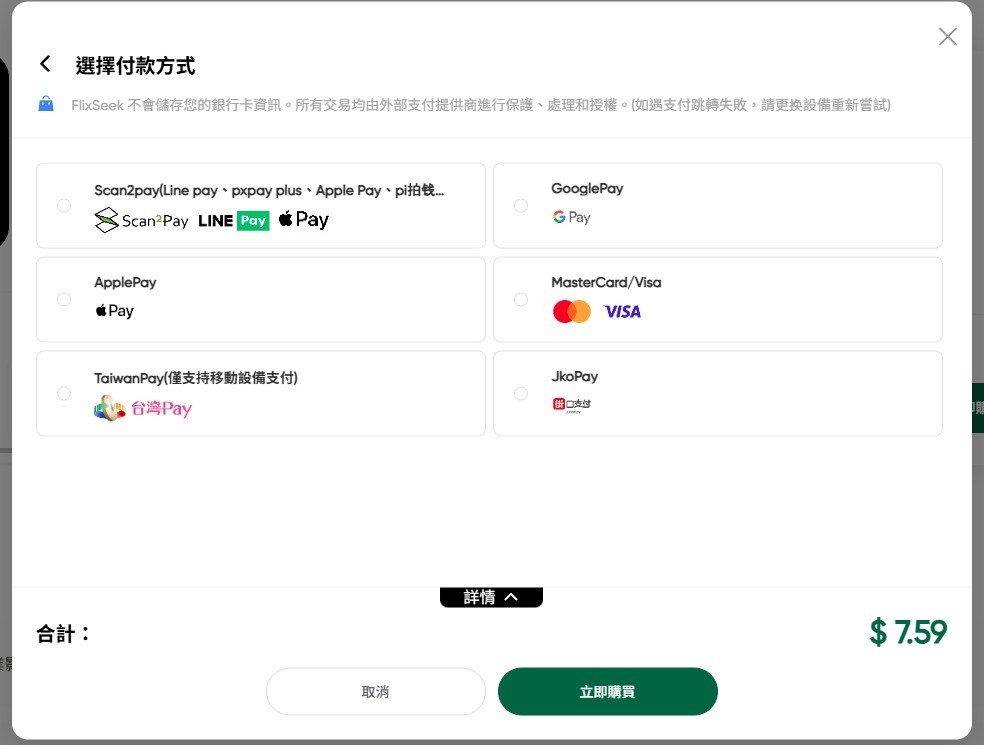Click the Apple Pay logo under ApplePay
The image size is (984, 745).
[114, 311]
